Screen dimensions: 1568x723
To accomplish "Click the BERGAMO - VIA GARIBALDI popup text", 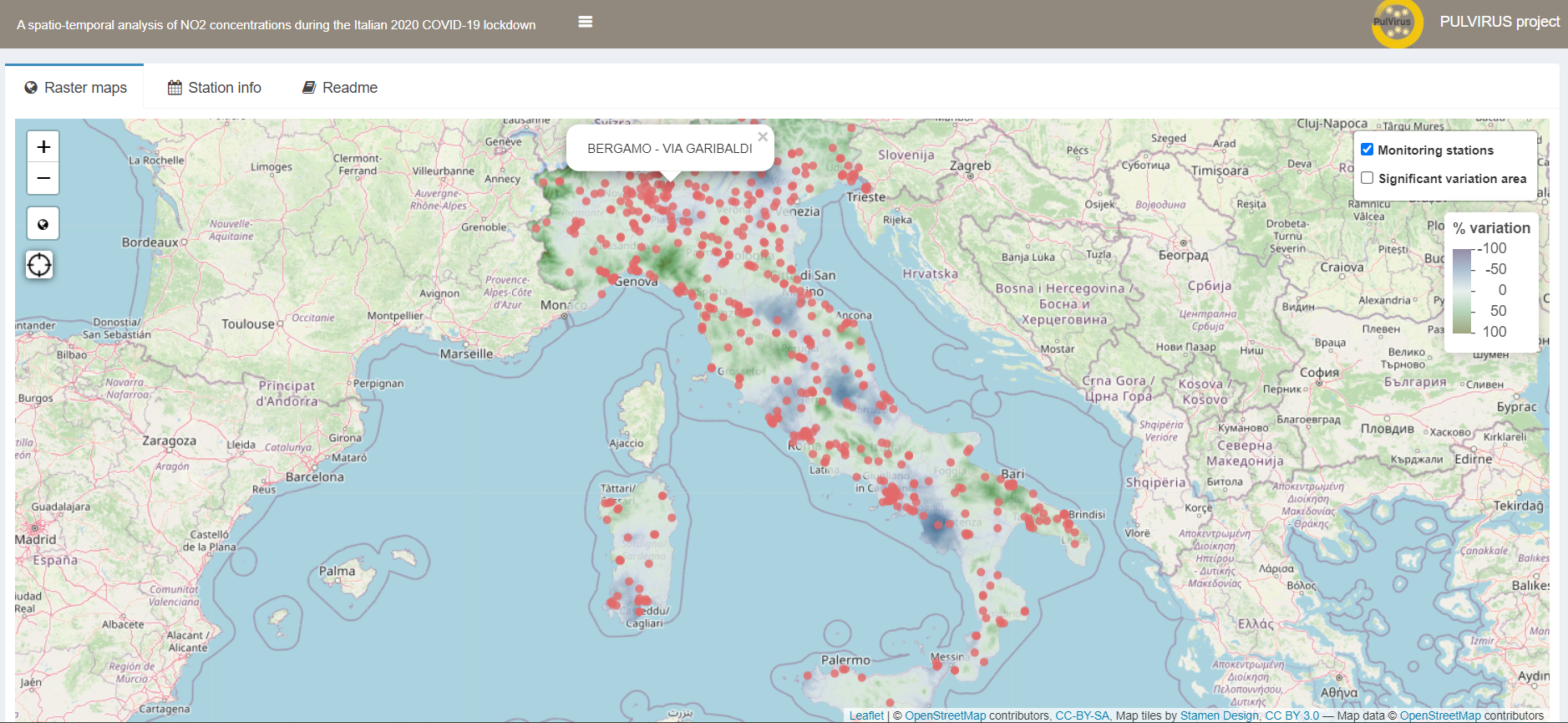I will pyautogui.click(x=670, y=149).
